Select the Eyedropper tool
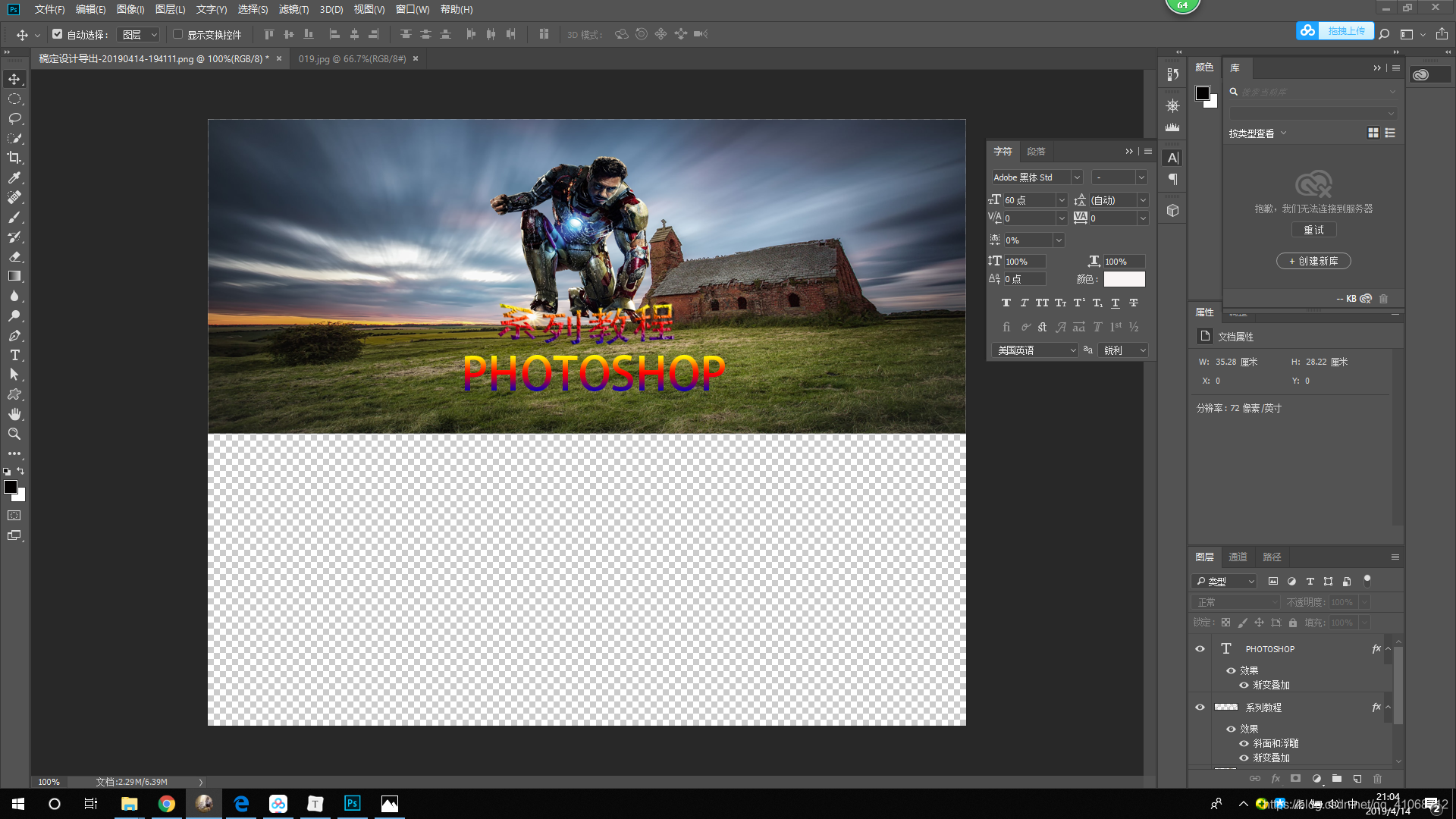This screenshot has width=1456, height=819. coord(14,177)
